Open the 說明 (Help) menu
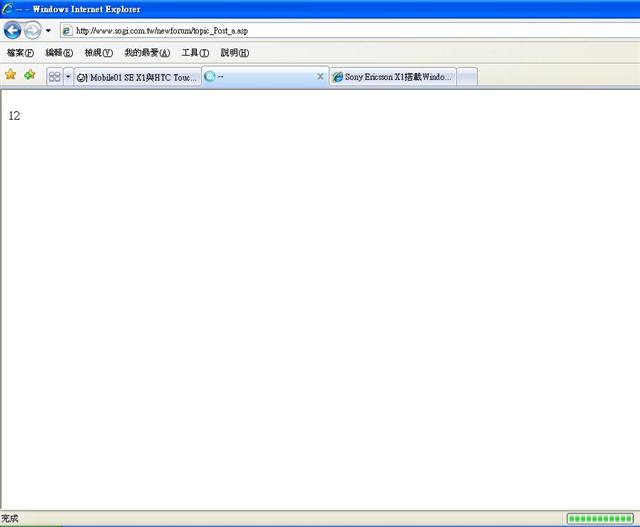The width and height of the screenshot is (640, 527). [235, 53]
